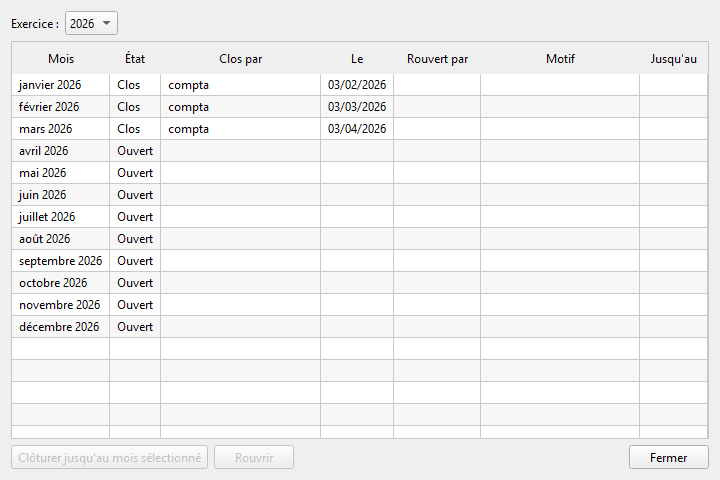
Task: Click the date 03/03/2026 cell
Action: tap(357, 107)
